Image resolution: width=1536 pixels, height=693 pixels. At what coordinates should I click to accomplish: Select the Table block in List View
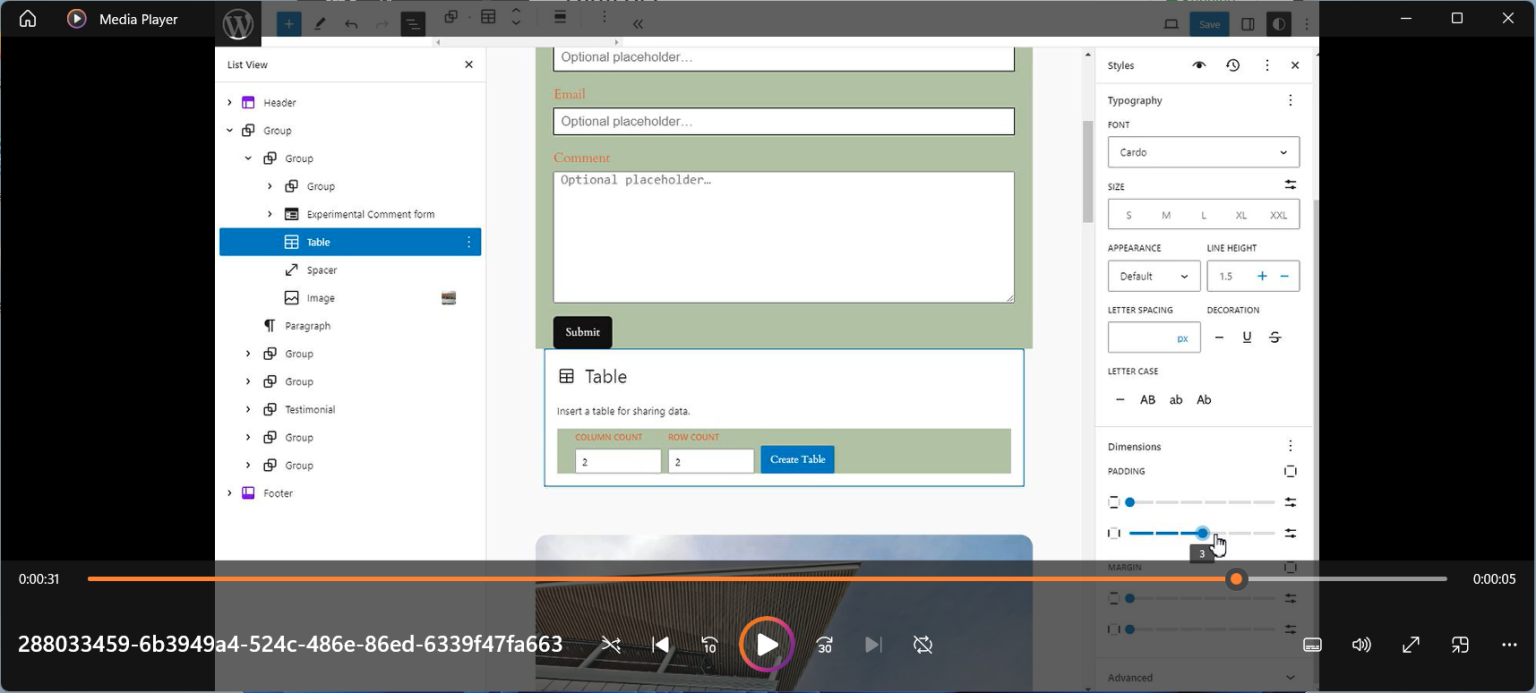click(350, 242)
